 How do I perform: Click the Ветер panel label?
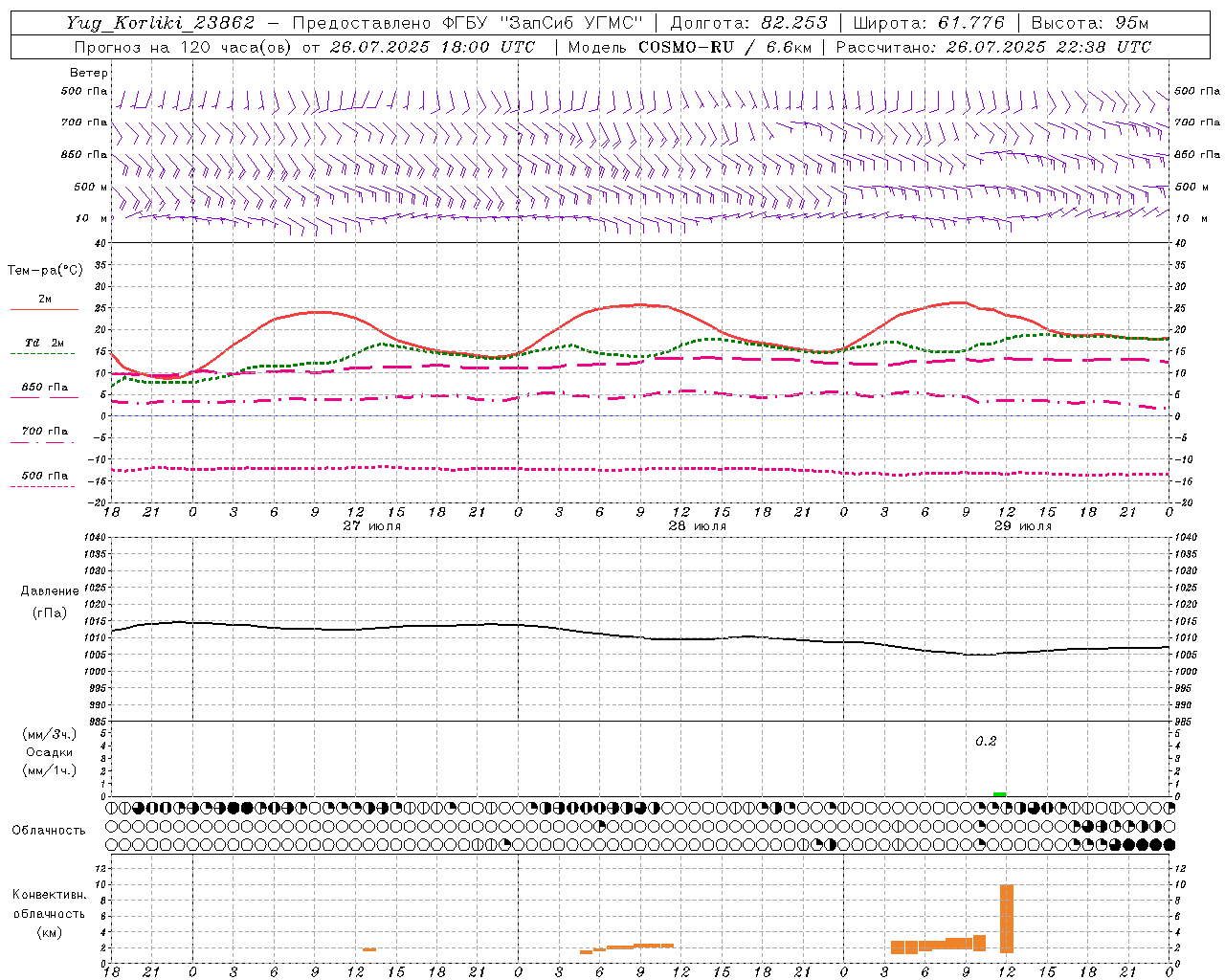coord(89,73)
